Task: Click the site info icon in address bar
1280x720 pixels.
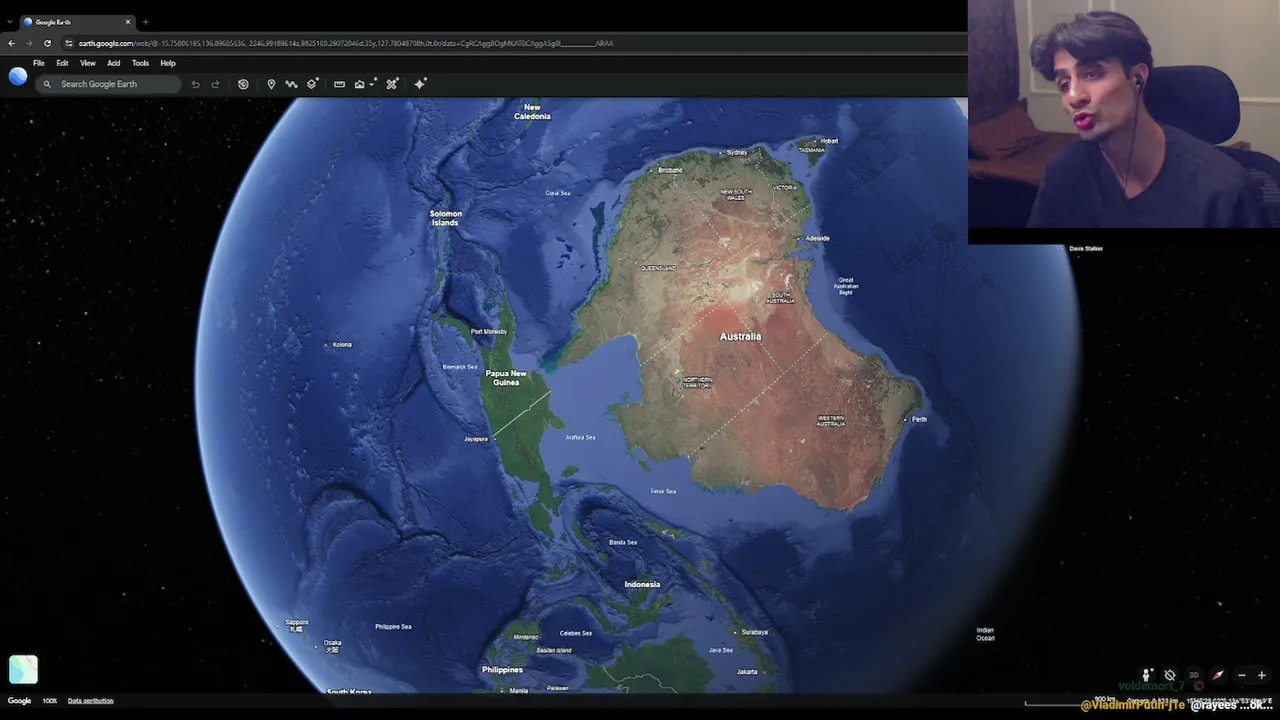Action: (x=69, y=43)
